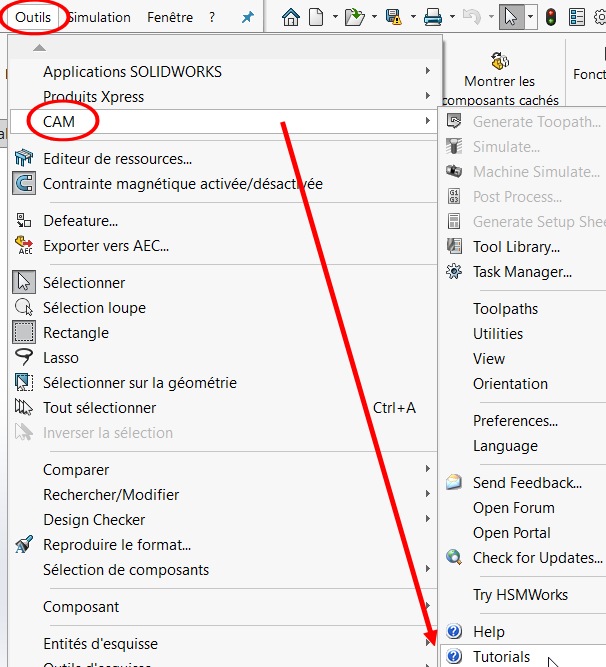Click the Undo arrow icon
Screen dimensions: 606x667
472,17
